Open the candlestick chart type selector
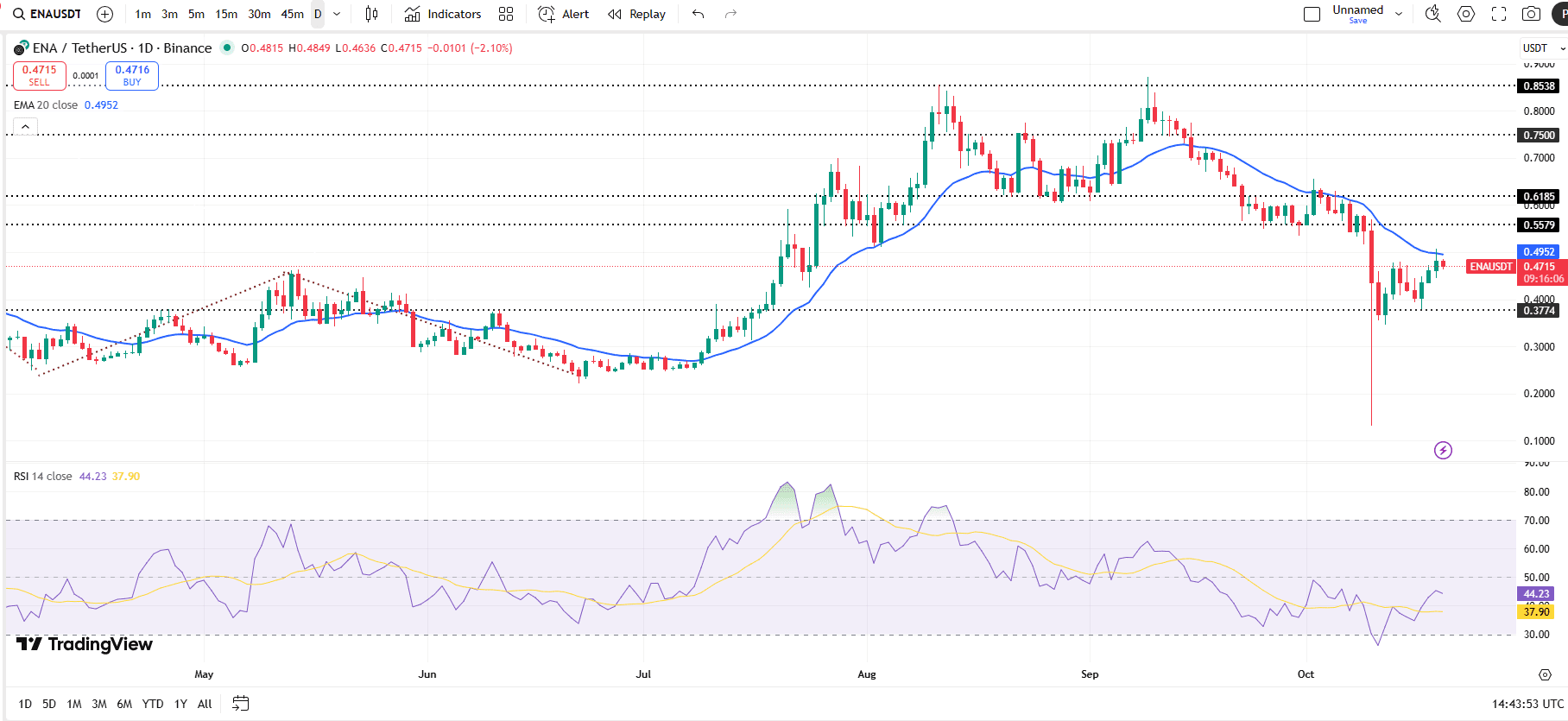The image size is (1568, 721). point(371,14)
